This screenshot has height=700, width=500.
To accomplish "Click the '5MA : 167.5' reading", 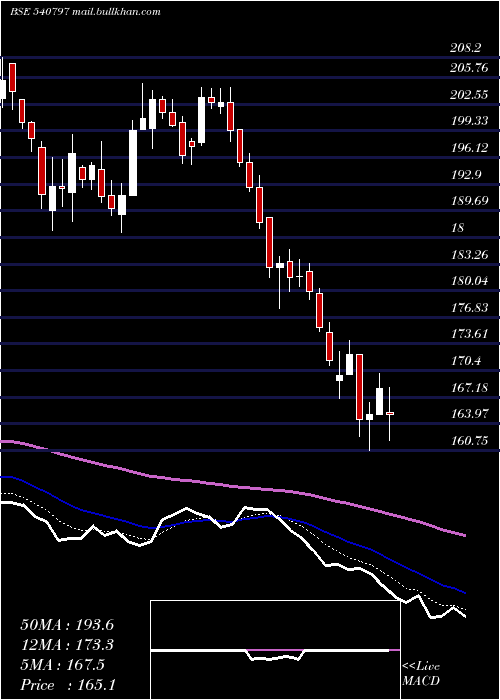I will pyautogui.click(x=62, y=665).
